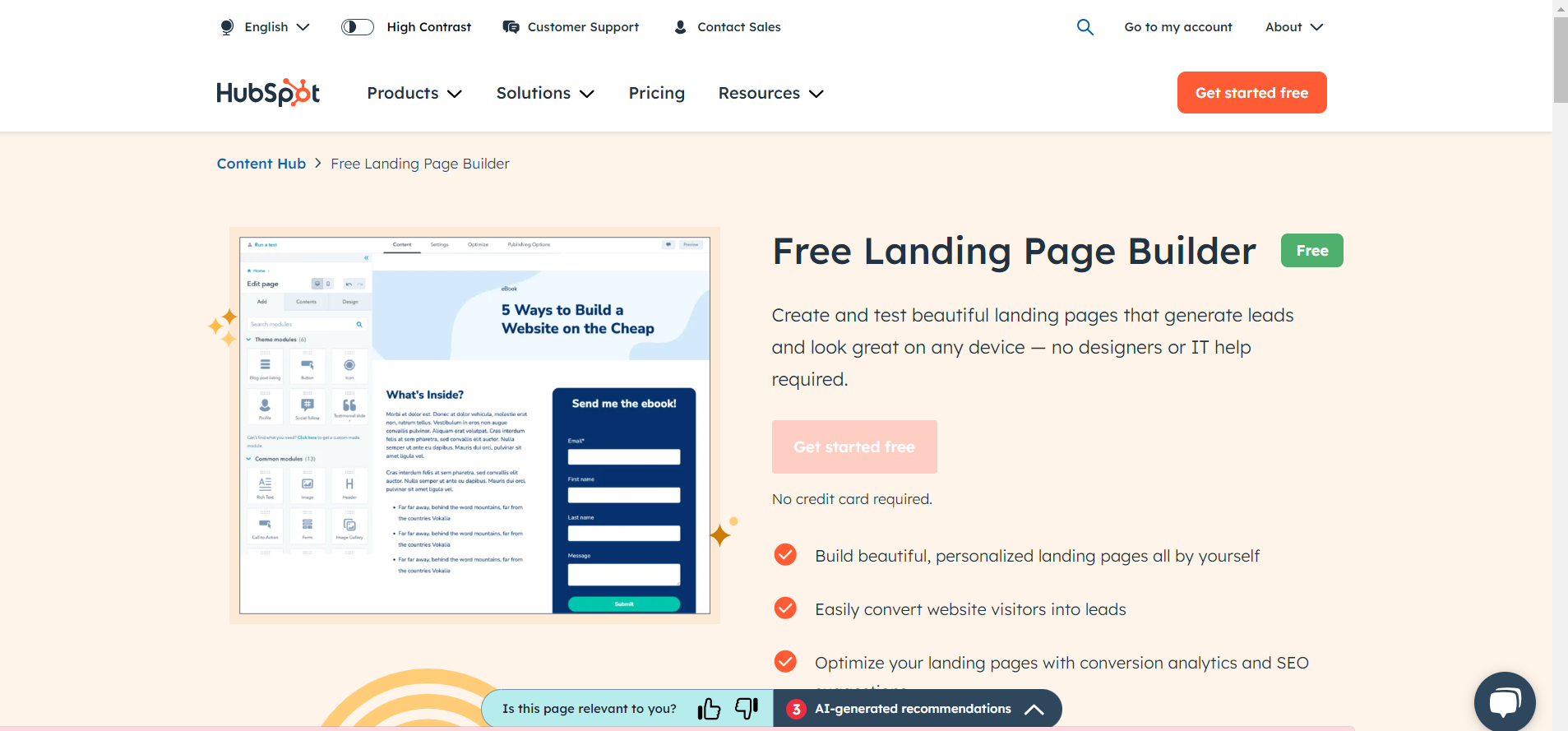Click the thumbs down icon
This screenshot has width=1568, height=731.
pyautogui.click(x=747, y=708)
